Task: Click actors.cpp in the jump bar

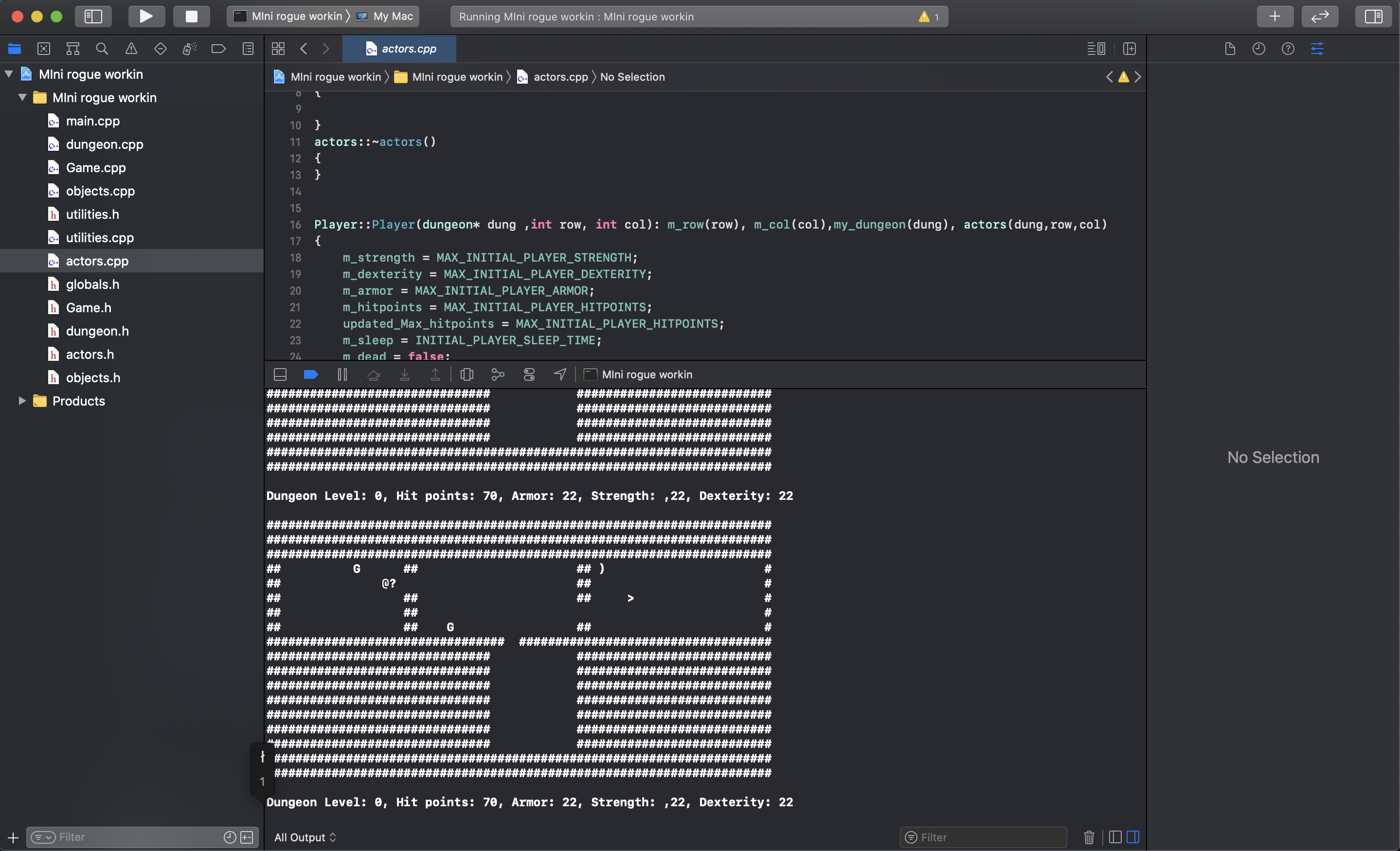Action: coord(552,77)
